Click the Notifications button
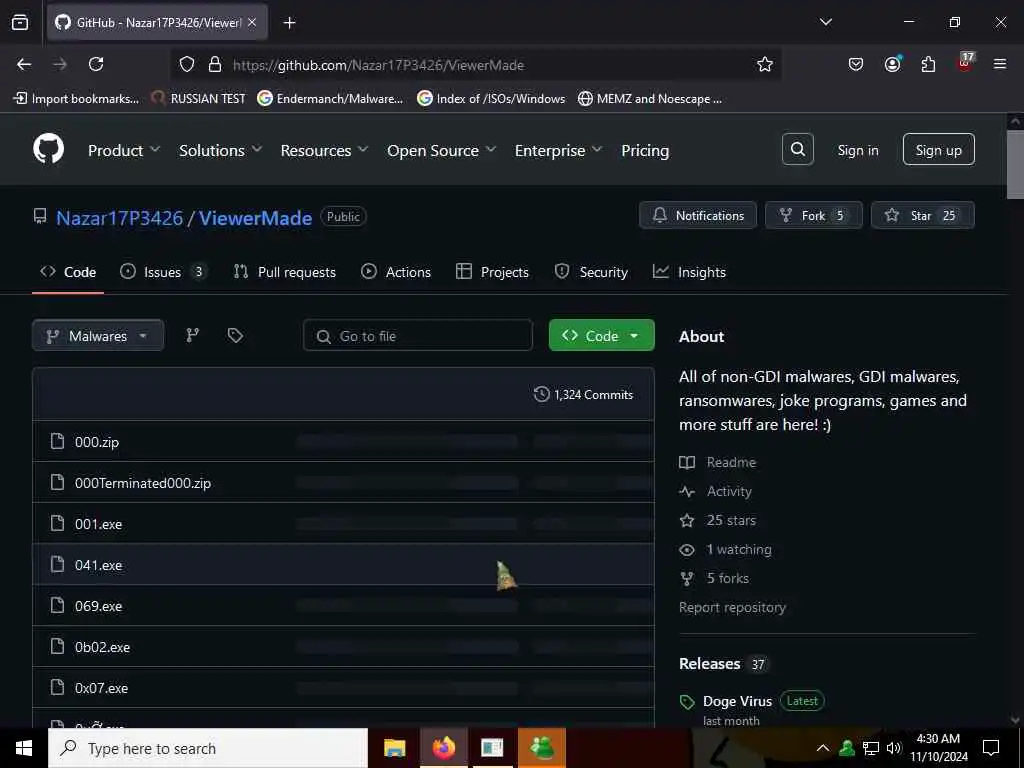The height and width of the screenshot is (768, 1024). 697,216
